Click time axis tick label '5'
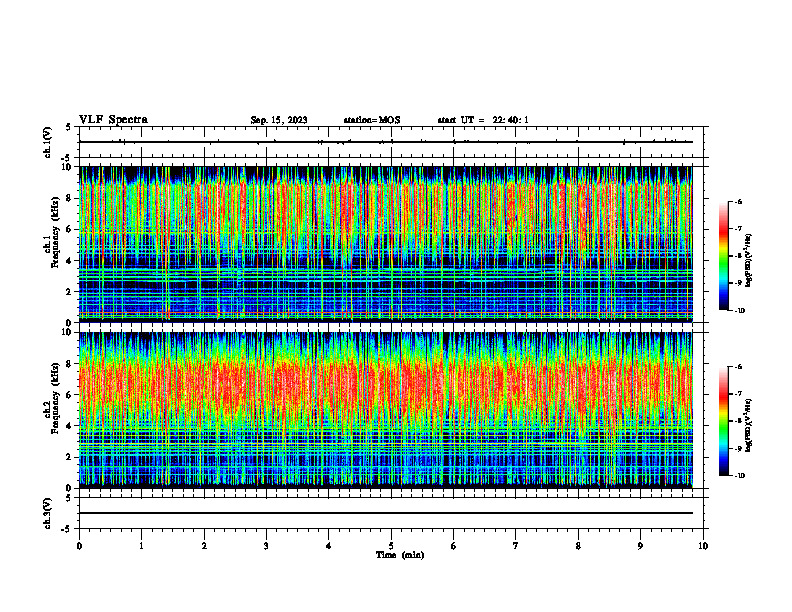 click(x=391, y=546)
